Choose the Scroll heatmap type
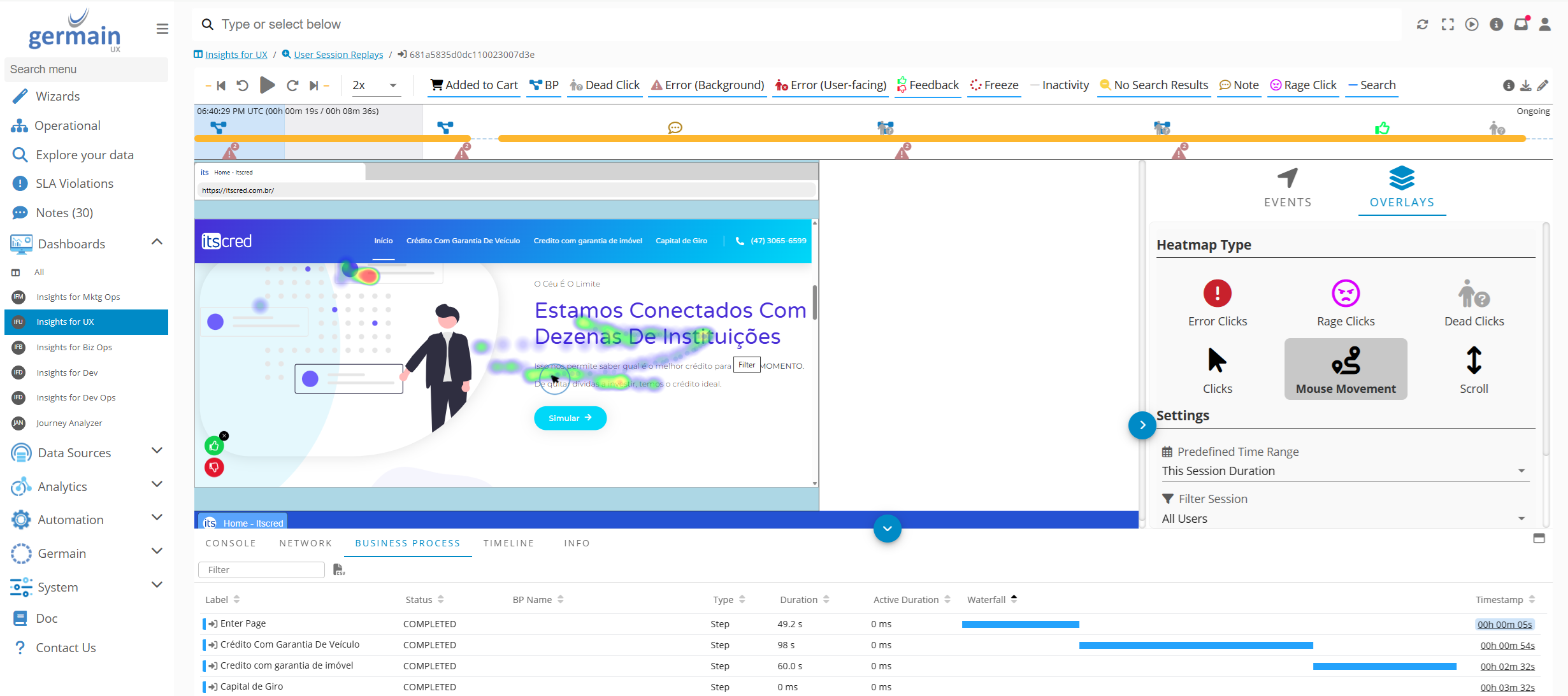Screen dimensions: 1568x696 1473,361
